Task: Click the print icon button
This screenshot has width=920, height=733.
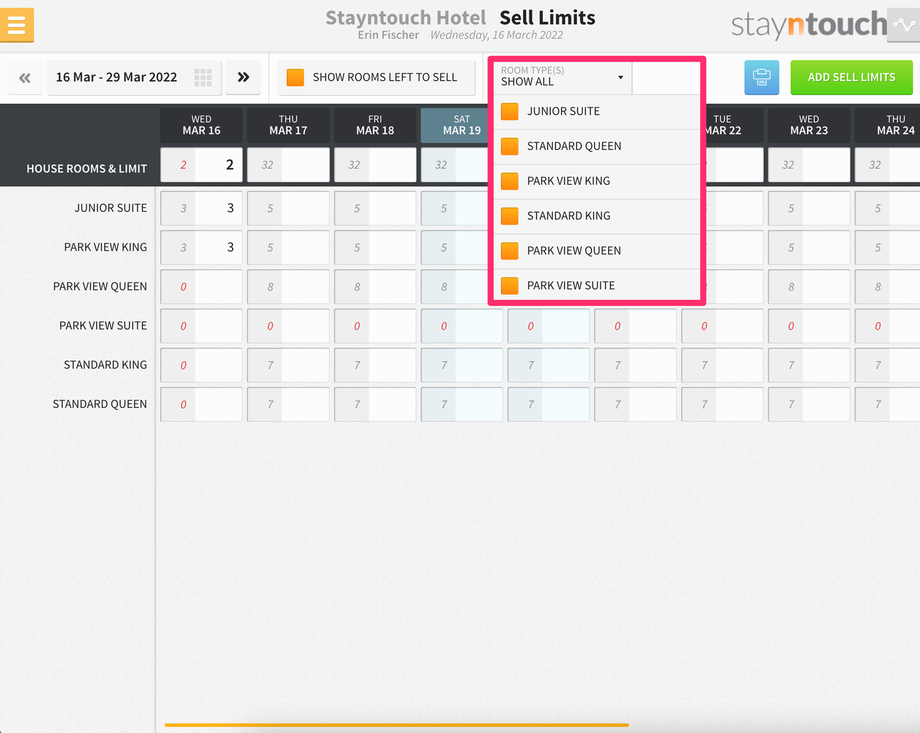Action: click(x=762, y=77)
